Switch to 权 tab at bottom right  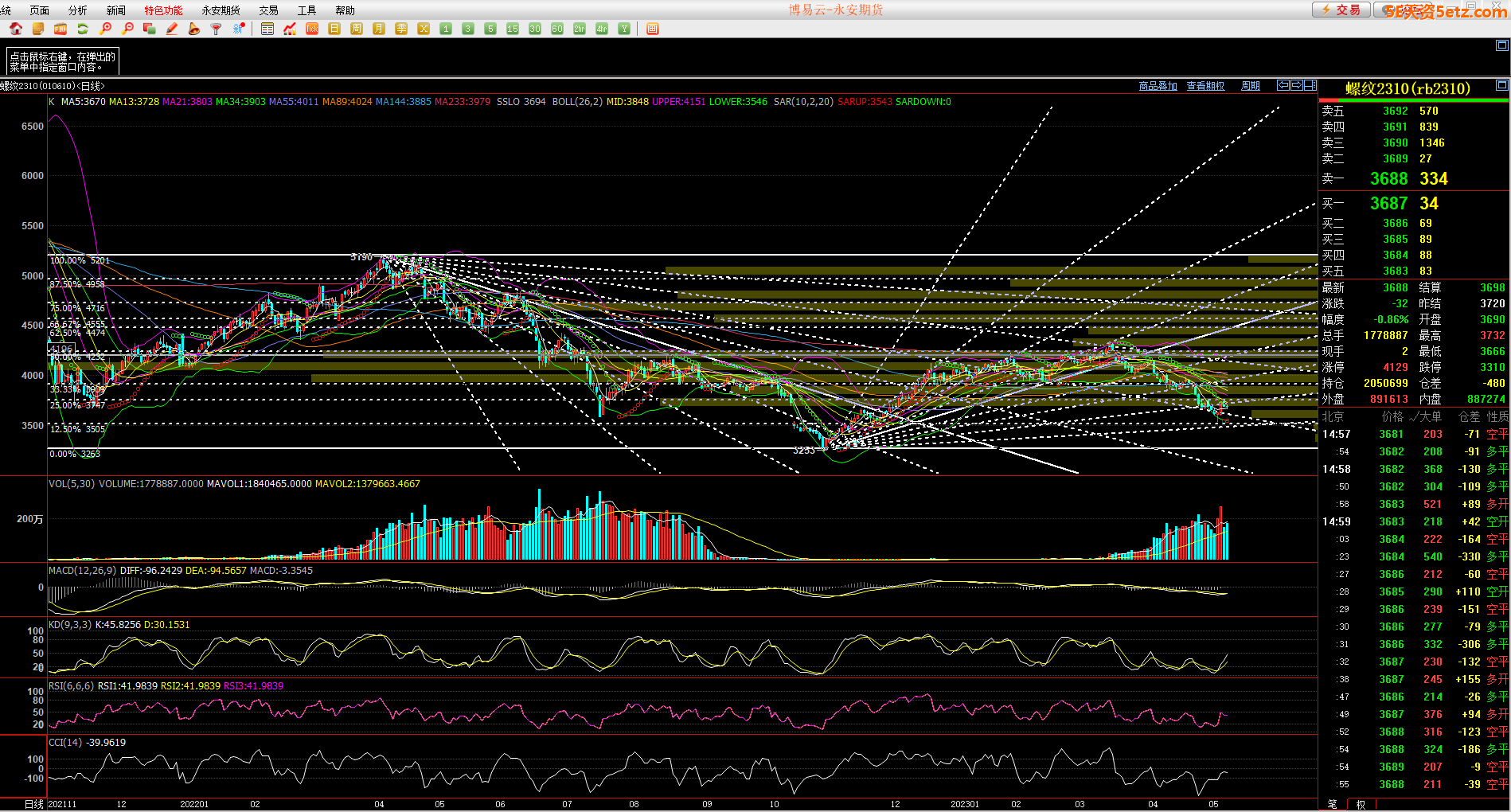pos(1361,805)
